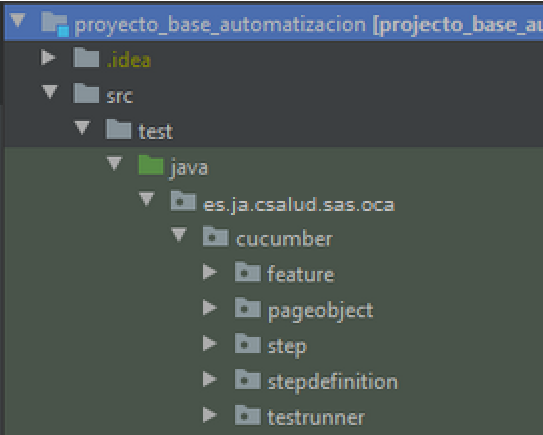This screenshot has width=543, height=435.
Task: Click the project module folder icon
Action: (x=55, y=24)
